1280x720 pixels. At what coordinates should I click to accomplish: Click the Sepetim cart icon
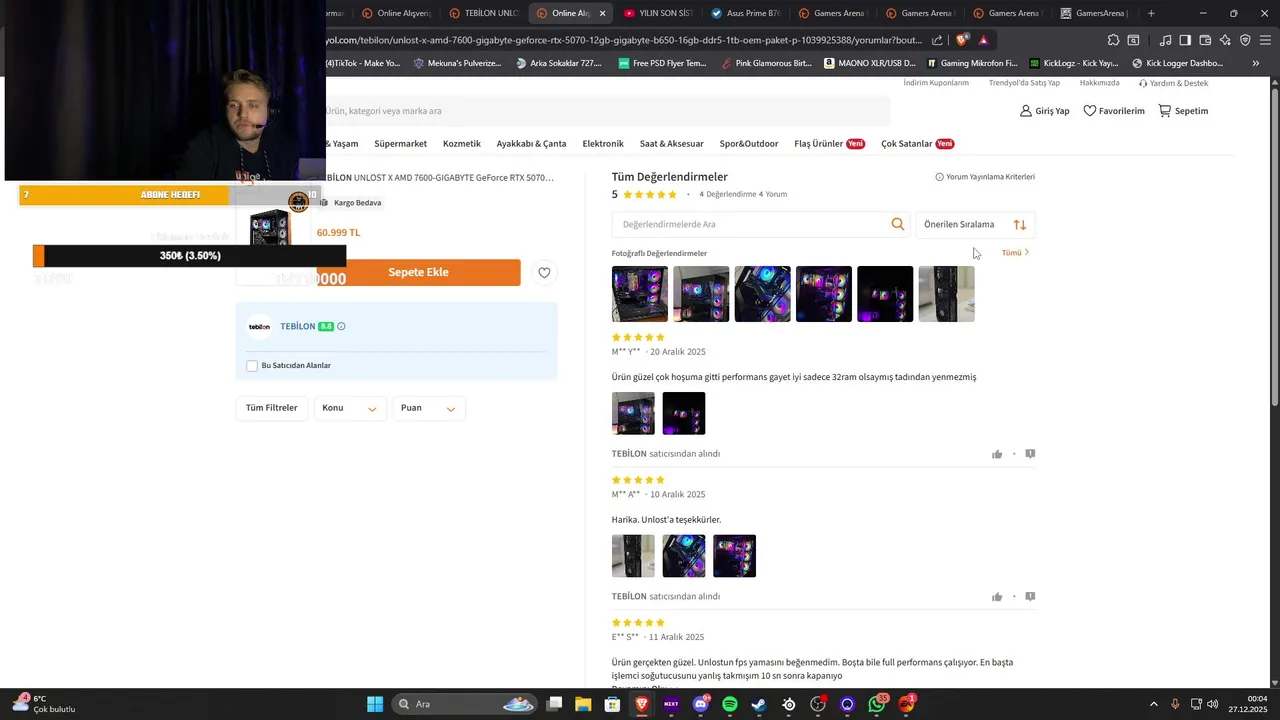(1164, 111)
